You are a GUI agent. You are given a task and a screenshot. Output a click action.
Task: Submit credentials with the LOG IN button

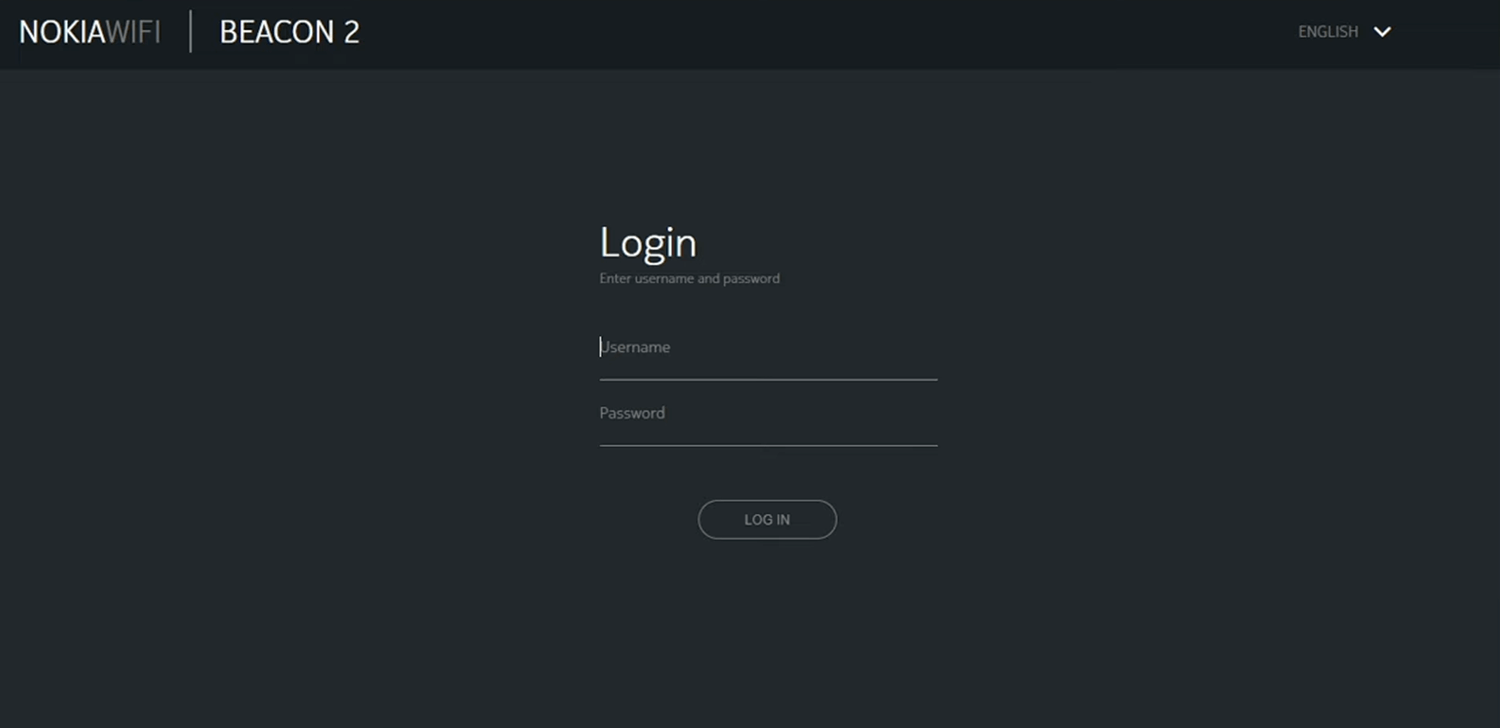point(767,520)
